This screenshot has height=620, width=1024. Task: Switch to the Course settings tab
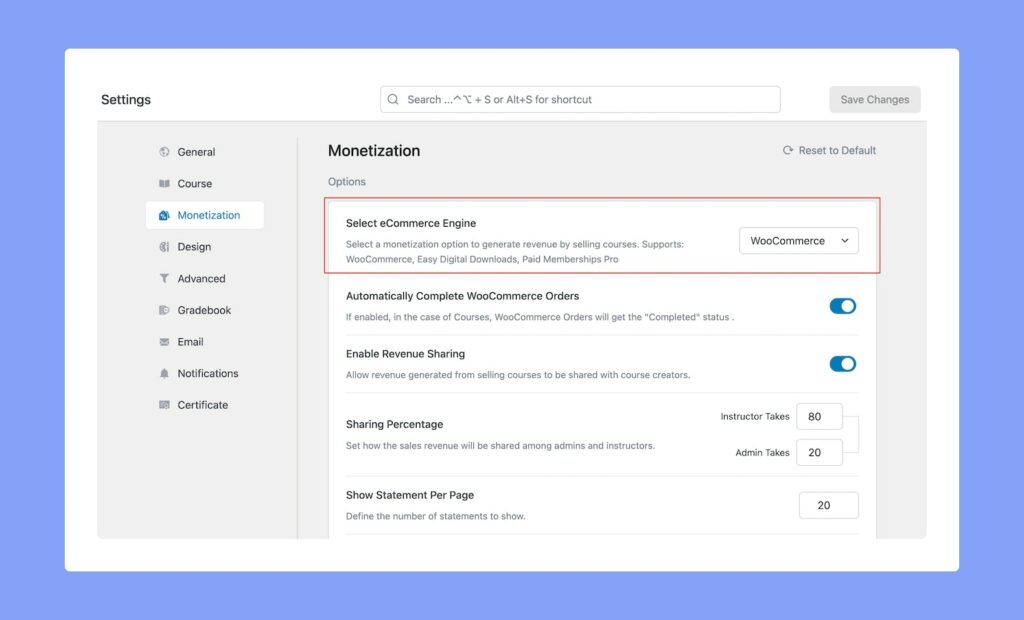pos(194,184)
